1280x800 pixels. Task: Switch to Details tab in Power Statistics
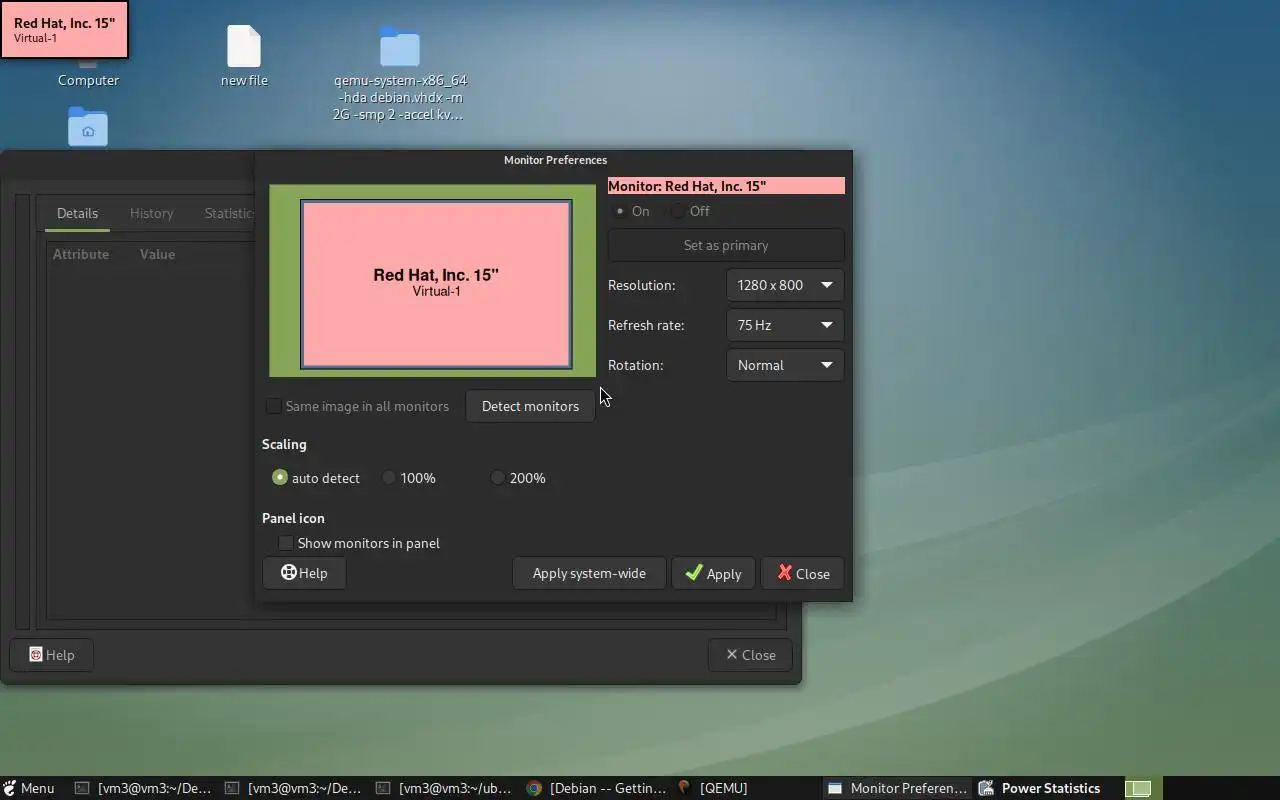pos(77,213)
